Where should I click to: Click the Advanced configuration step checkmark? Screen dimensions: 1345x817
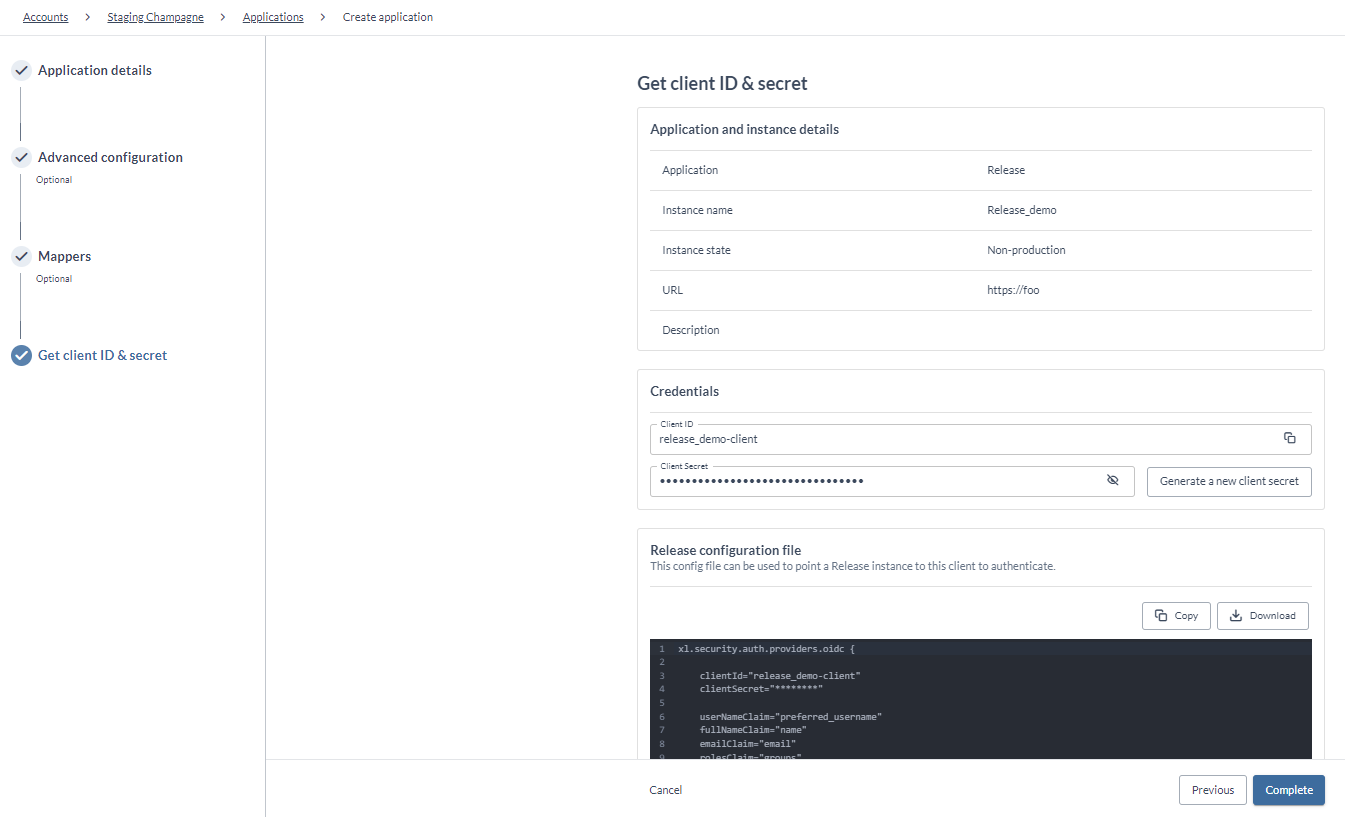click(x=21, y=158)
